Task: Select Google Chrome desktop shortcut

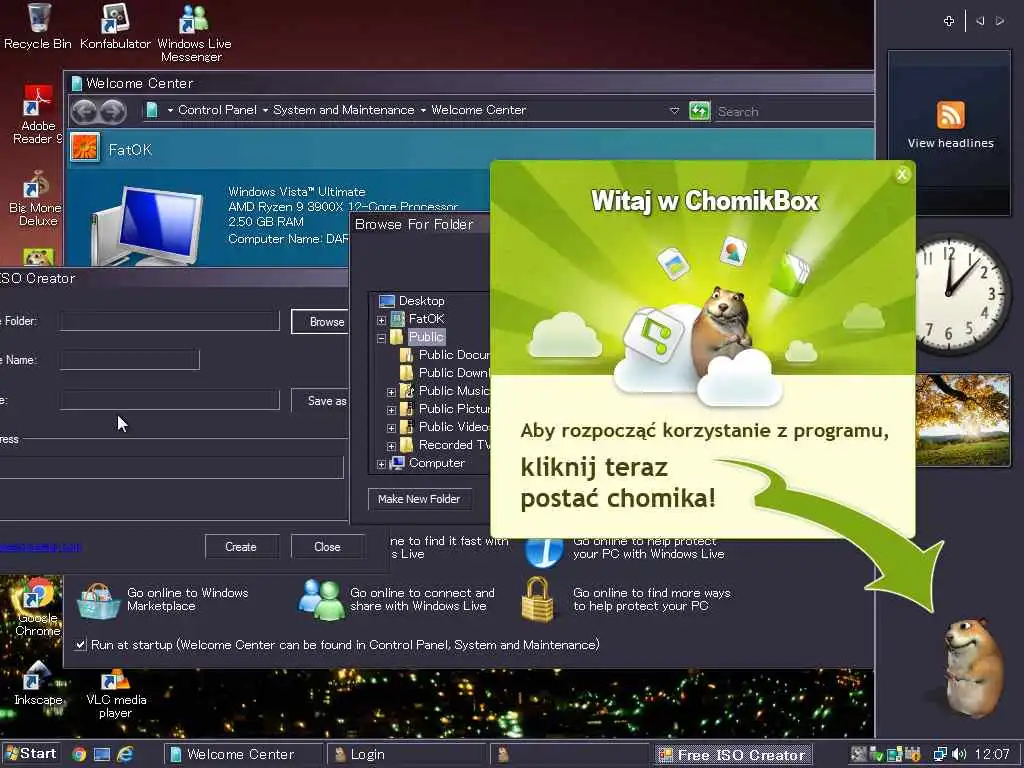Action: [38, 607]
